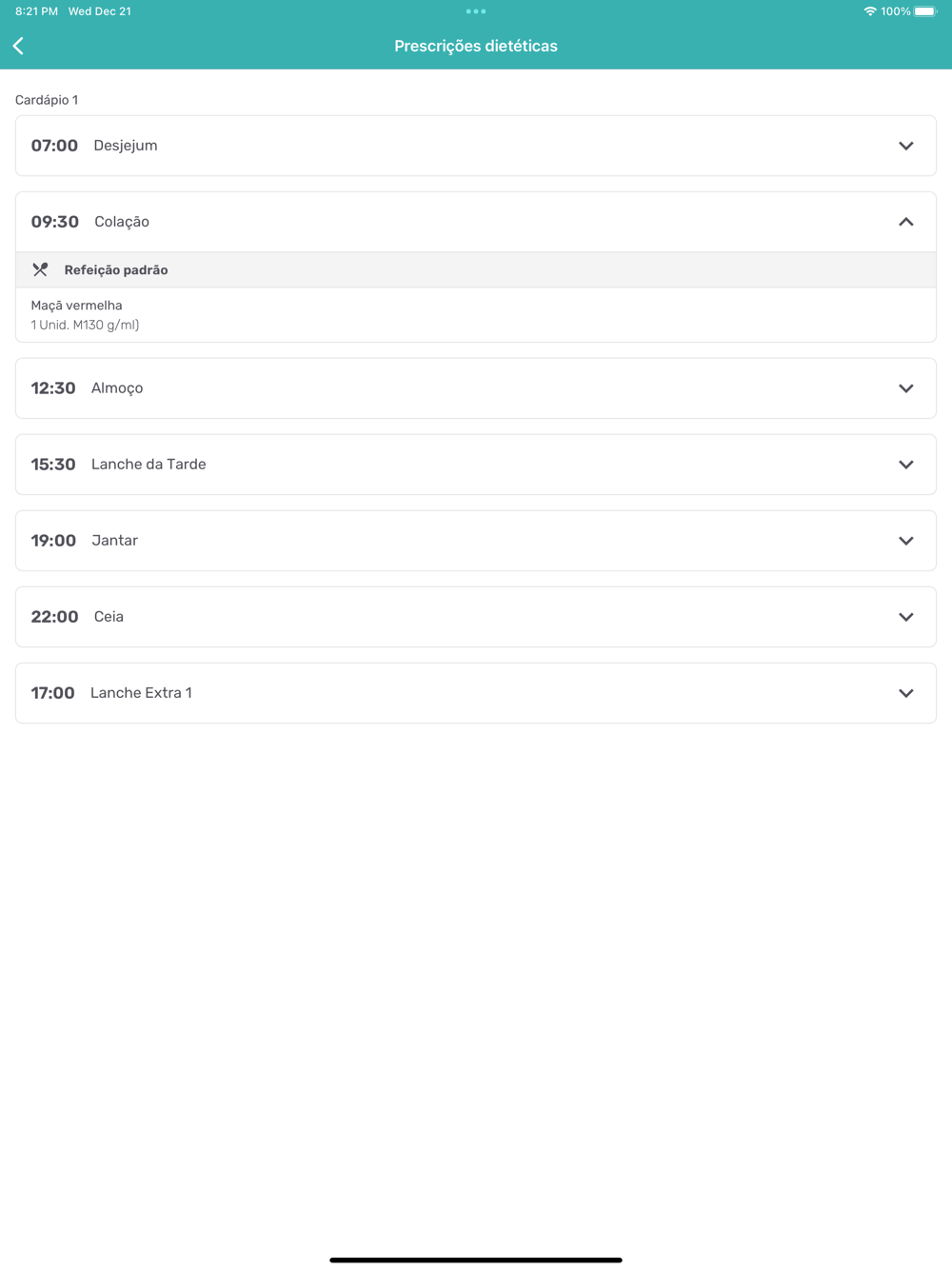The image size is (952, 1270).
Task: Collapse the Colação section chevron
Action: (905, 222)
